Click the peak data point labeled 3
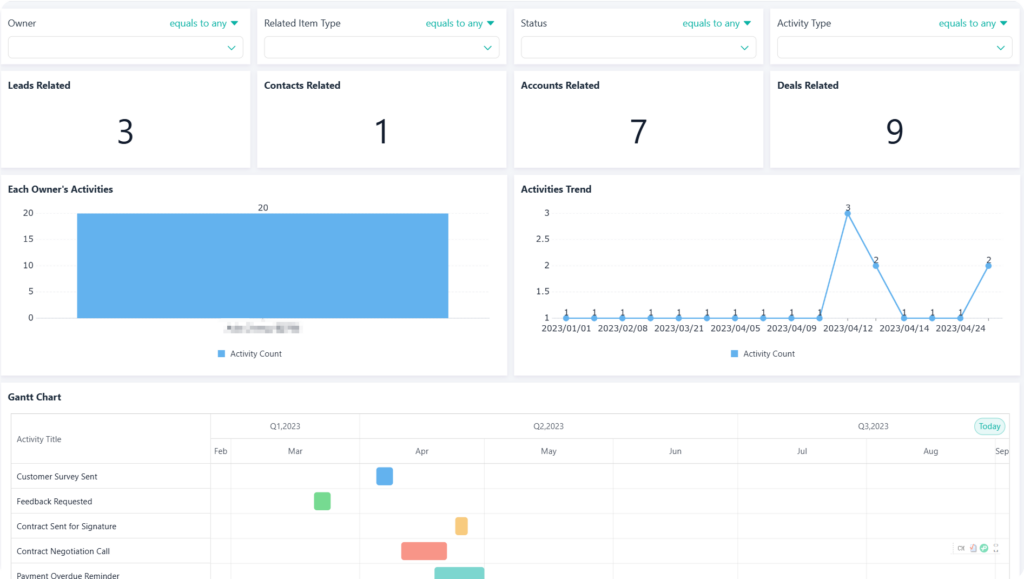Viewport: 1024px width, 579px height. coord(848,213)
